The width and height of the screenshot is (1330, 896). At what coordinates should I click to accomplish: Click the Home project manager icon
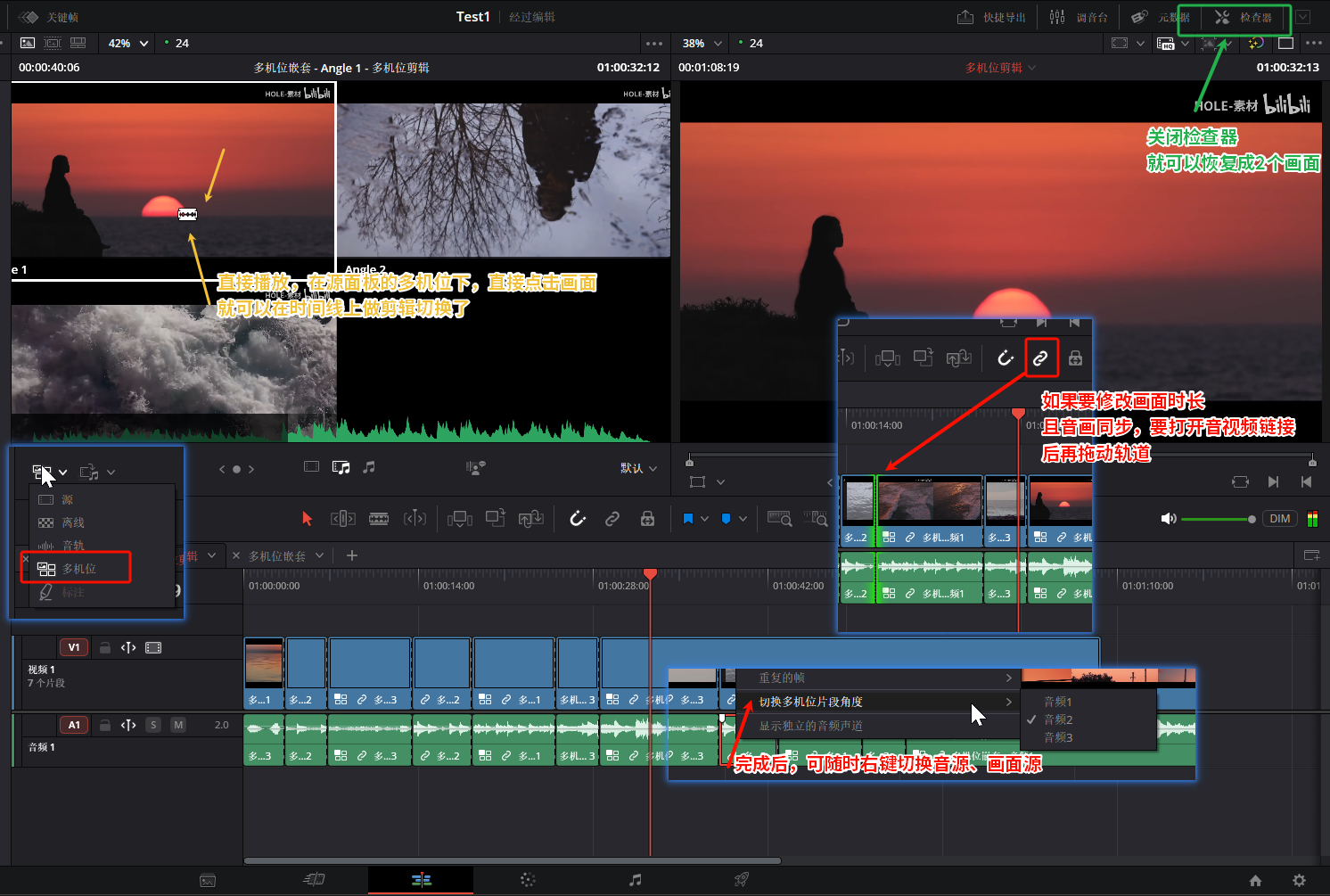tap(1255, 880)
